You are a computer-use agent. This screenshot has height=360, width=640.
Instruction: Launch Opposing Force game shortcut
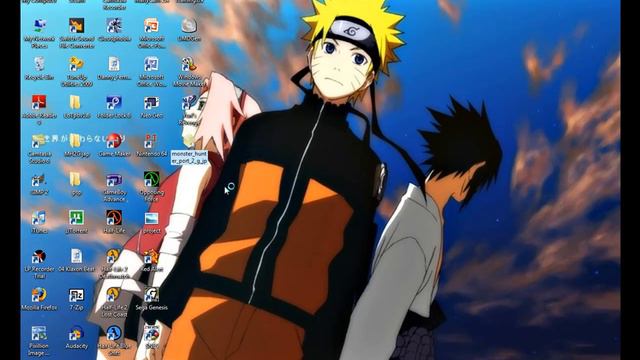coord(151,187)
